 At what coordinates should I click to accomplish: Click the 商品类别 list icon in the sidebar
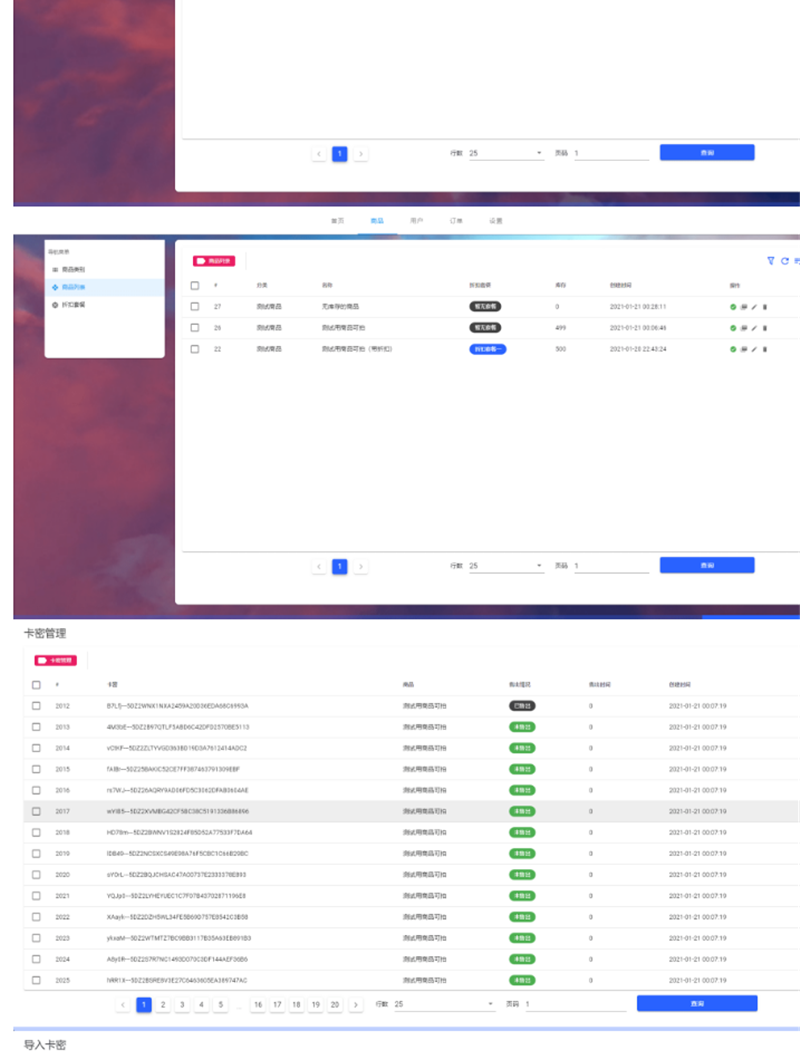55,269
